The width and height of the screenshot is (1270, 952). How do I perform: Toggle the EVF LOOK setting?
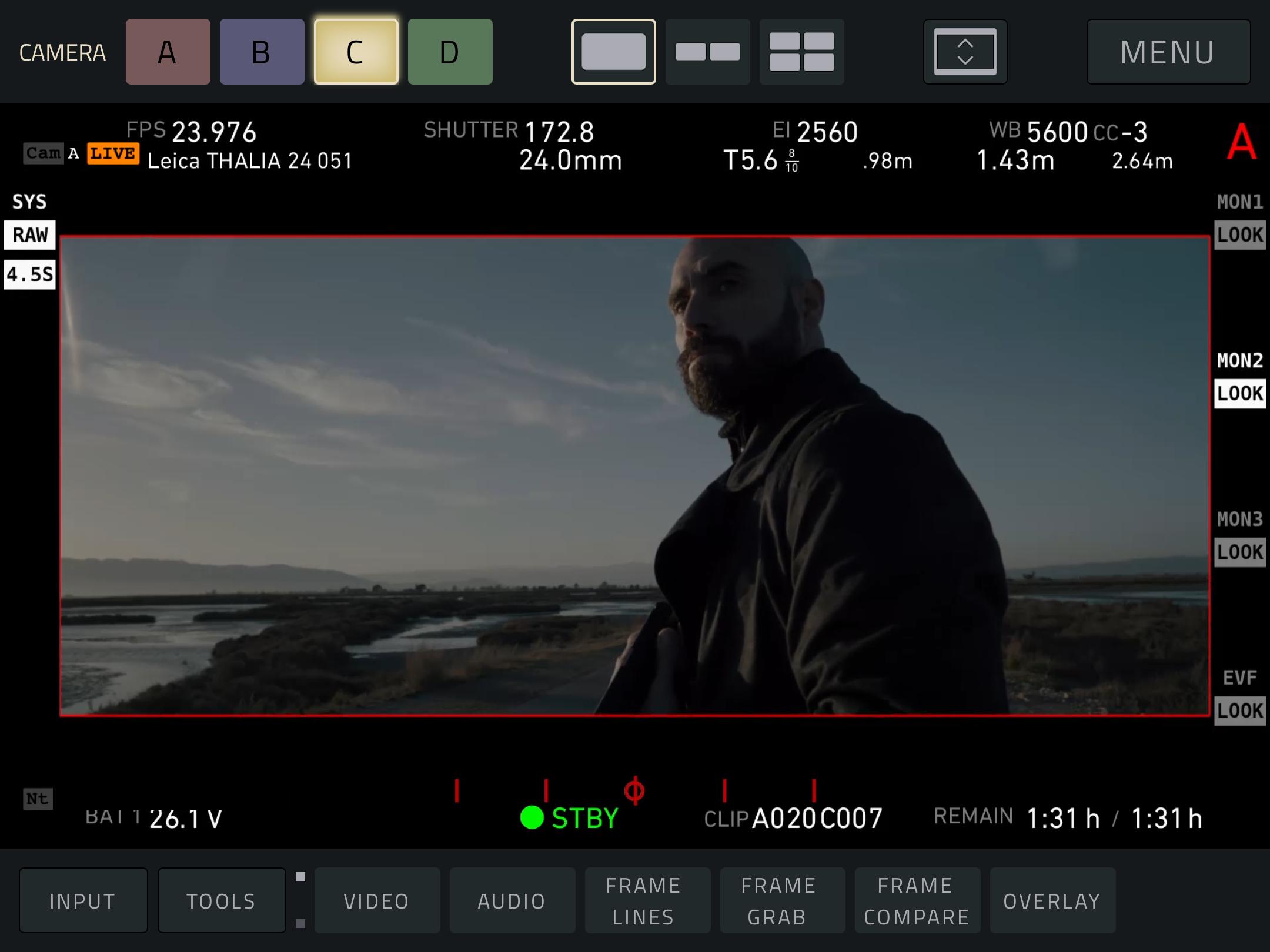[1239, 710]
